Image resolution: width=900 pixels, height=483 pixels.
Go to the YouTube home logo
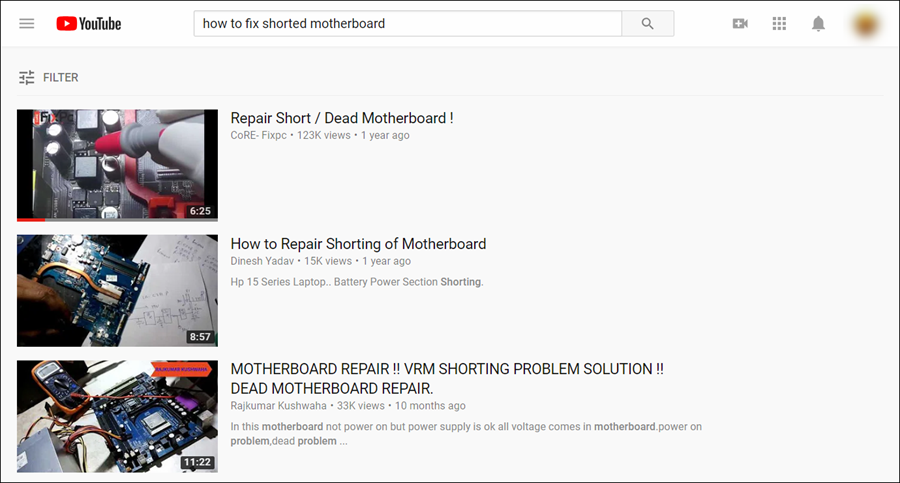[88, 24]
